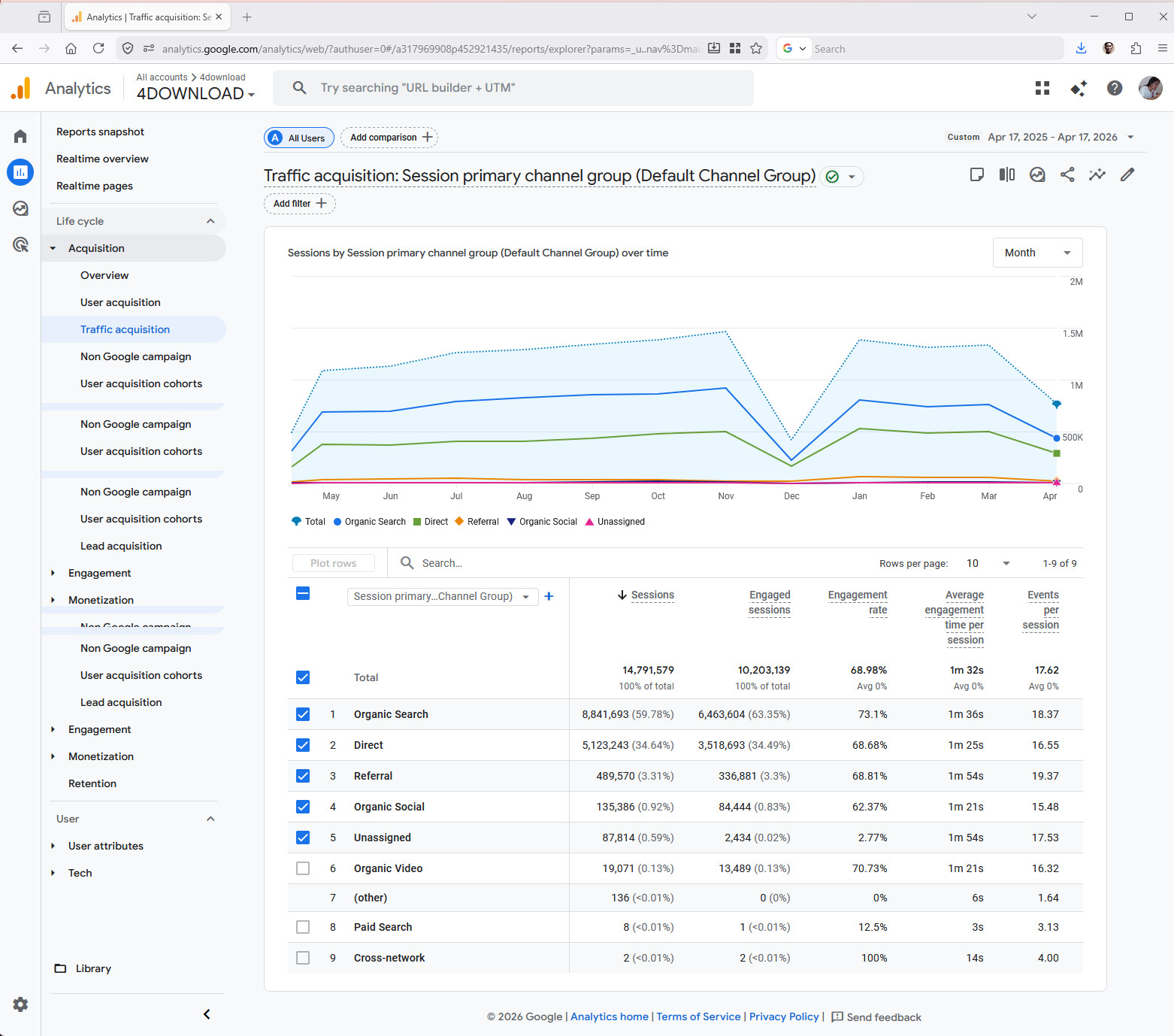The height and width of the screenshot is (1036, 1174).
Task: Uncheck the Organic Search row checkbox
Action: point(303,714)
